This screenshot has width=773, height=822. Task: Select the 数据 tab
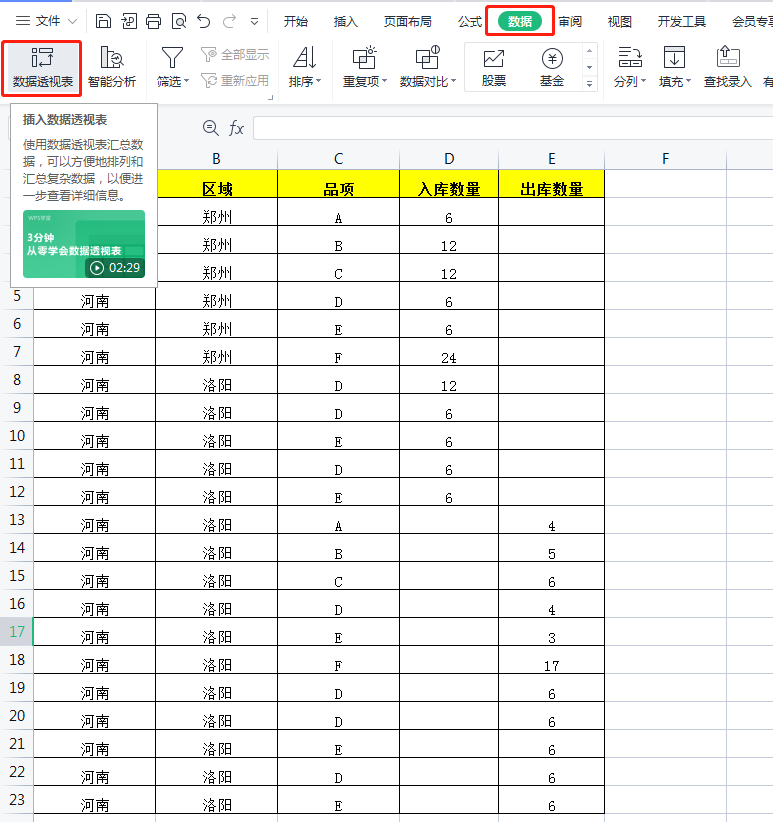[x=519, y=21]
